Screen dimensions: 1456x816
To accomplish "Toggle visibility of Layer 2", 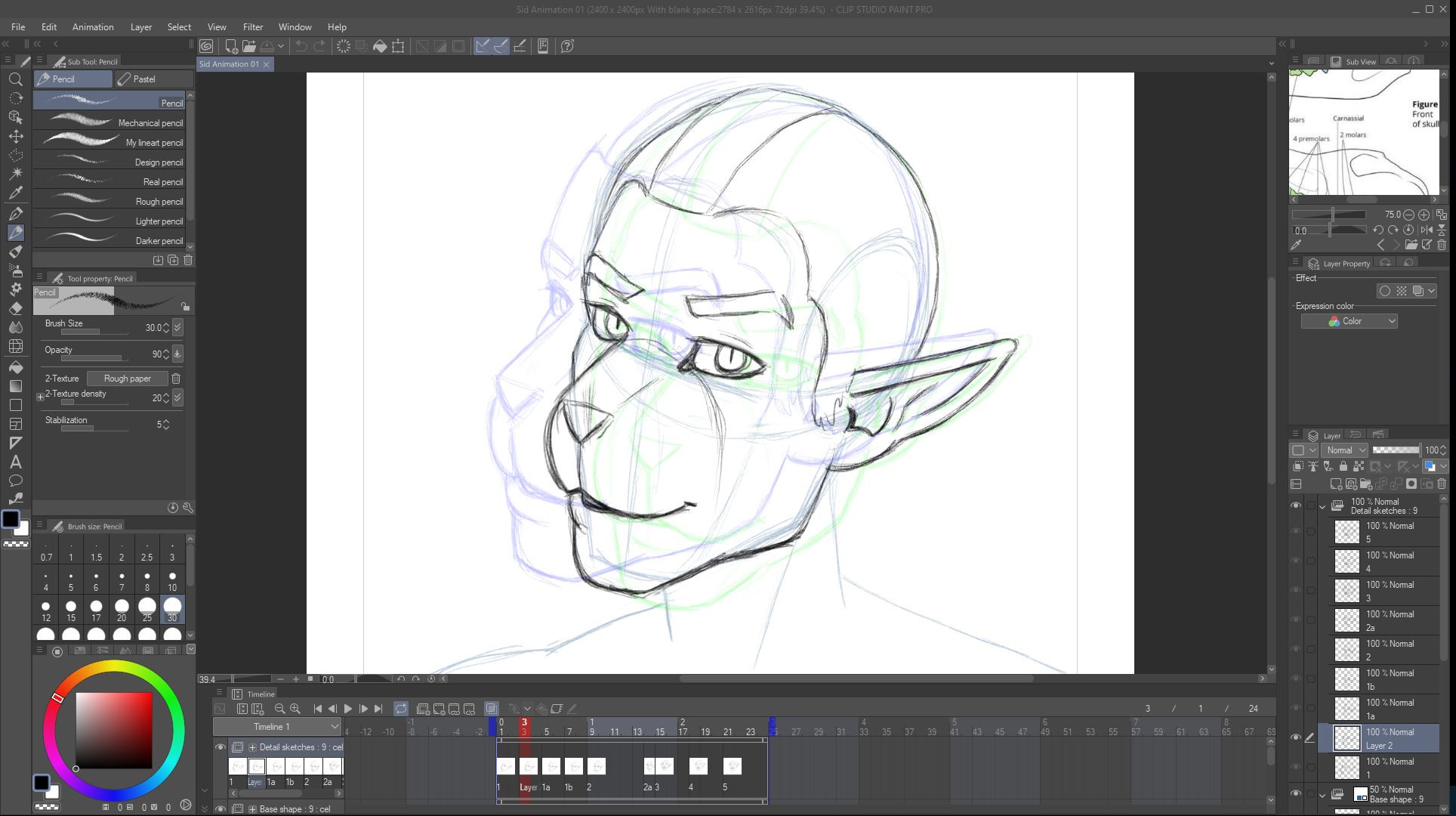I will point(1296,738).
